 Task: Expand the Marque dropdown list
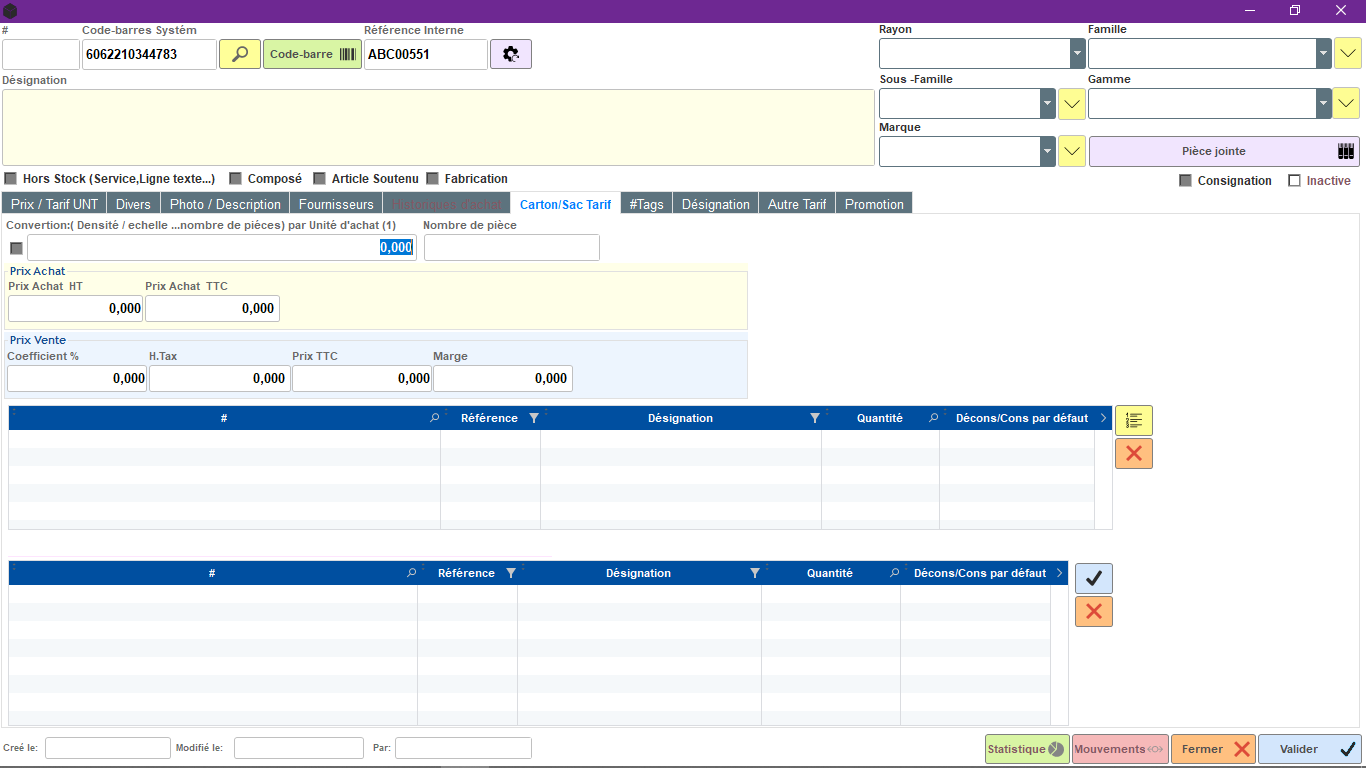pyautogui.click(x=1048, y=151)
